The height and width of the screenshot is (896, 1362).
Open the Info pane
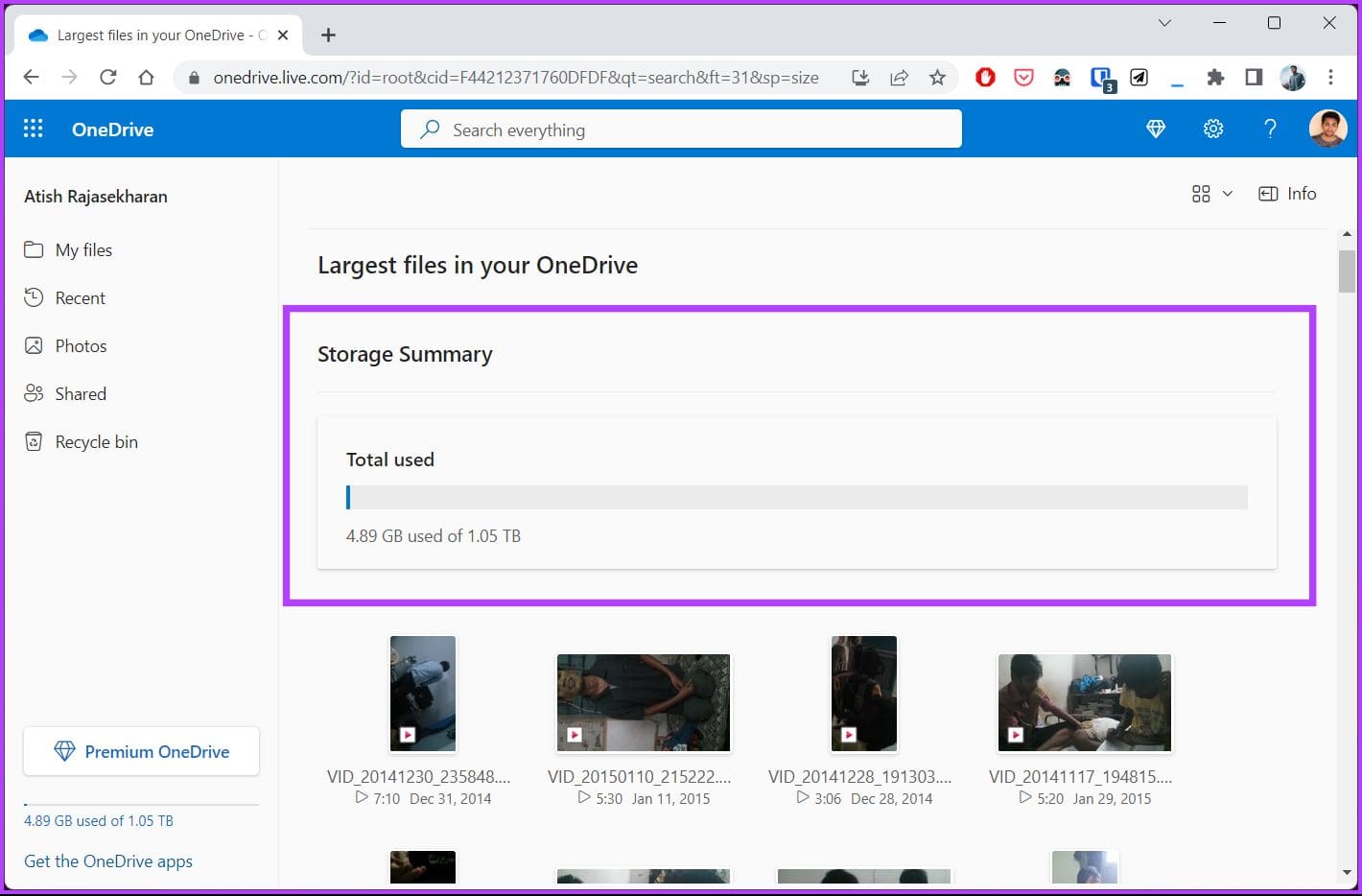1287,193
